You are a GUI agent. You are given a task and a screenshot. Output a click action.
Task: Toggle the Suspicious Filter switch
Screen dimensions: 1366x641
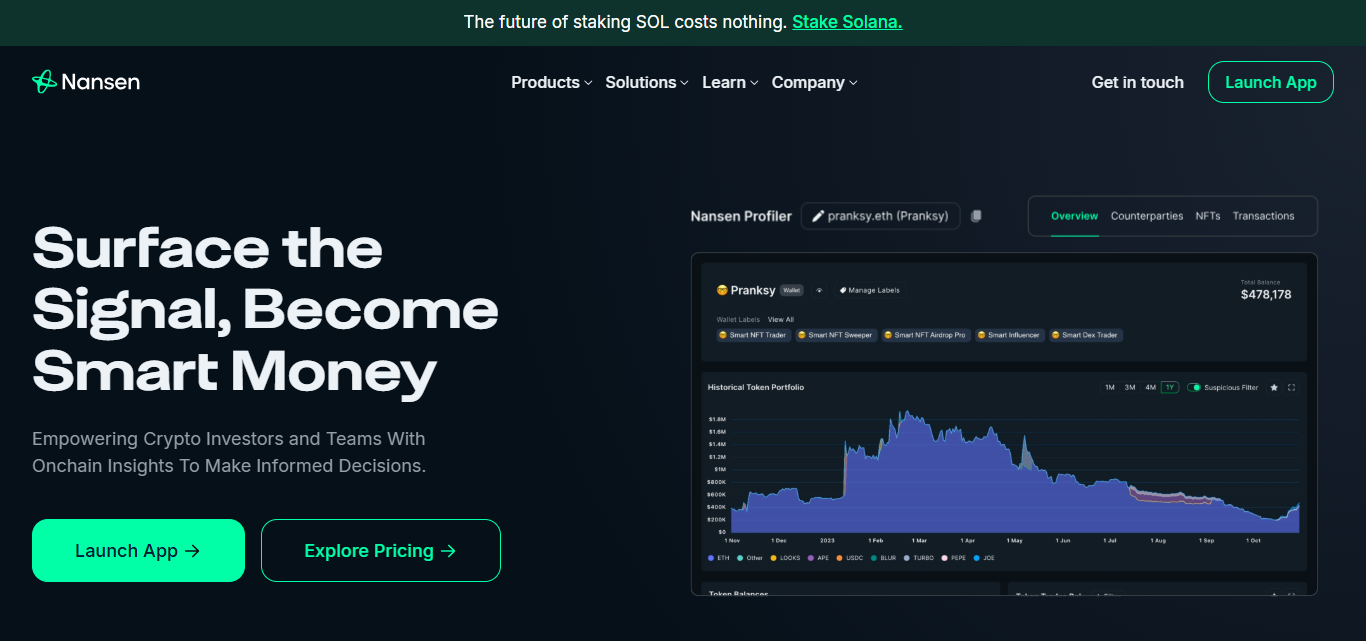(1194, 387)
